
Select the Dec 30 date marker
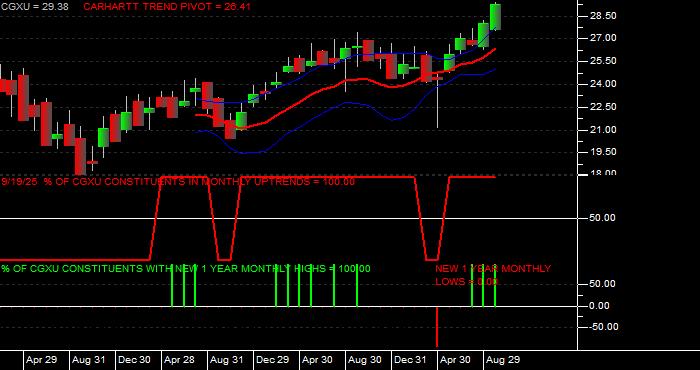click(x=134, y=360)
